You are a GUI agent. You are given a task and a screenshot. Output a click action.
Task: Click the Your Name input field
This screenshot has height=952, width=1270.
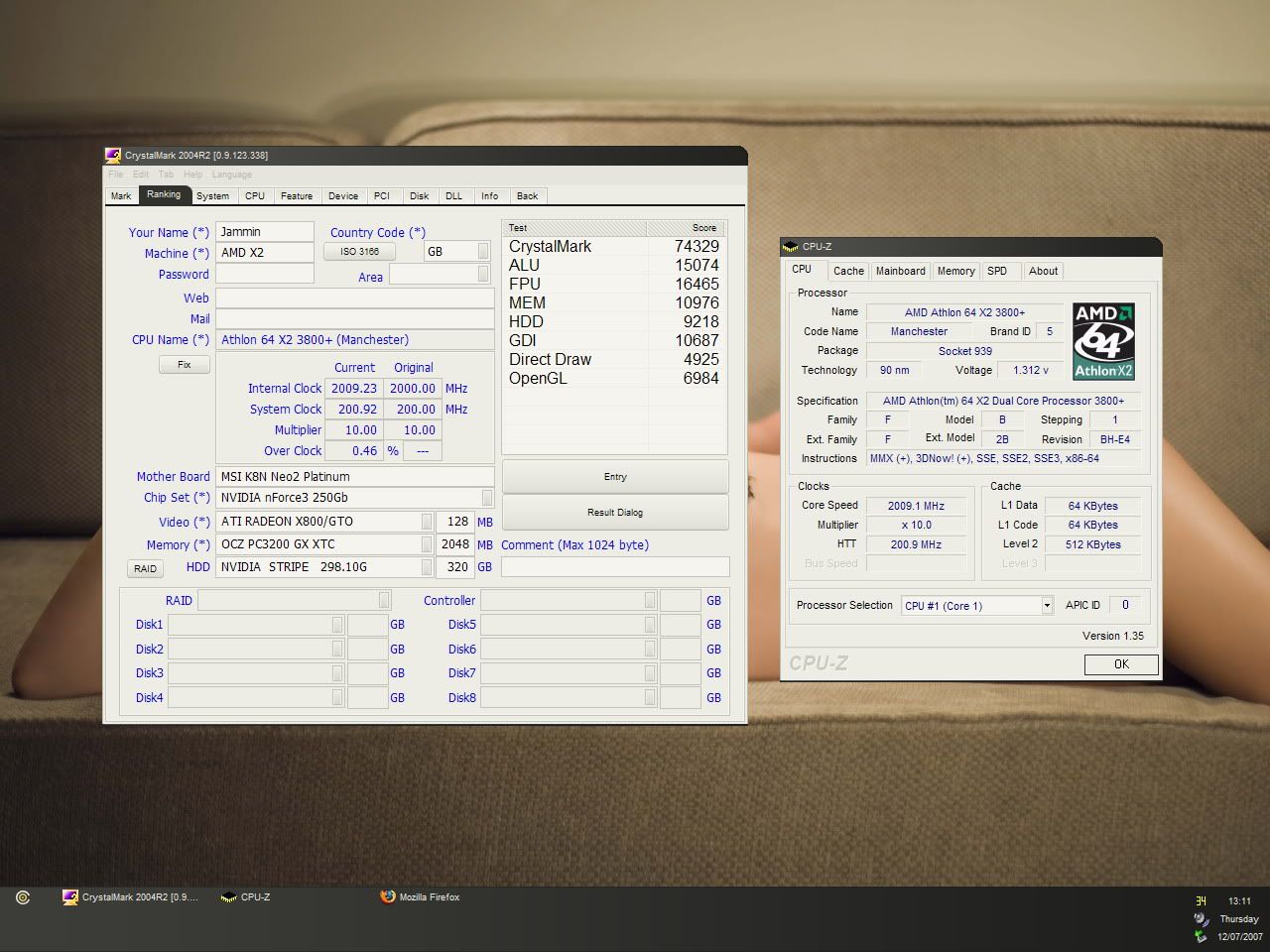pyautogui.click(x=265, y=232)
